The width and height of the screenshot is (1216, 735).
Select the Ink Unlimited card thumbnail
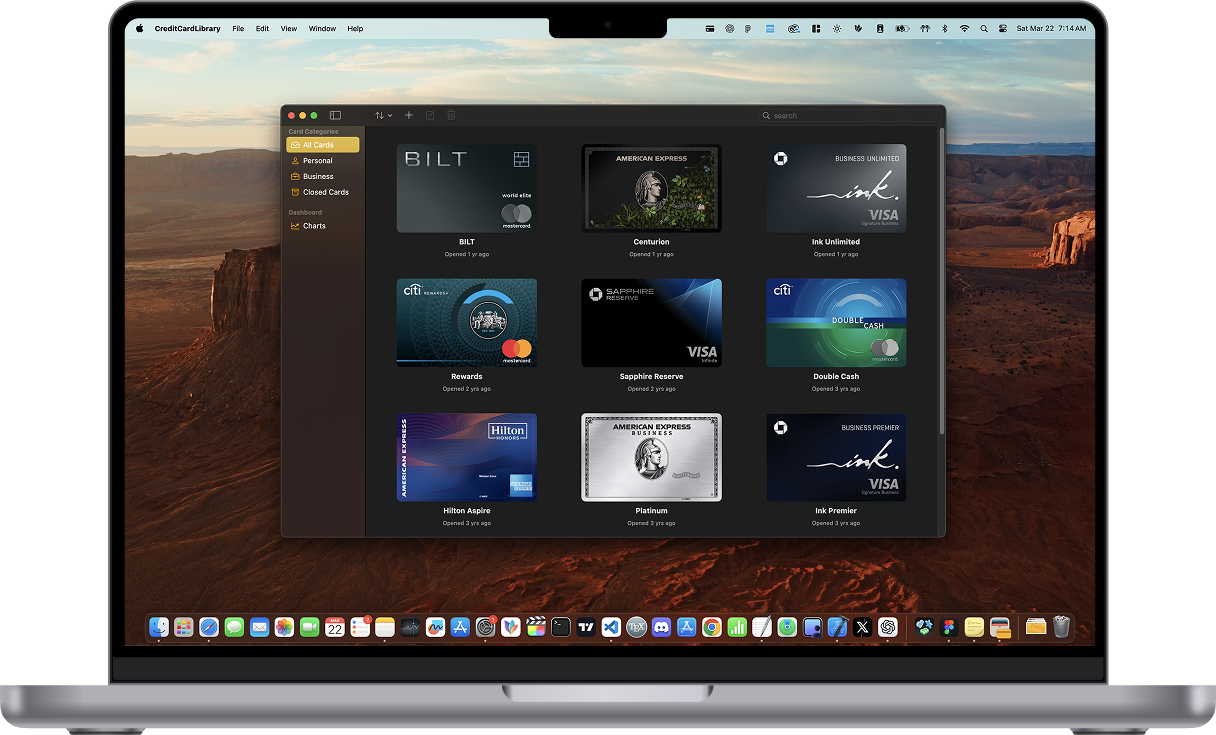(x=836, y=188)
